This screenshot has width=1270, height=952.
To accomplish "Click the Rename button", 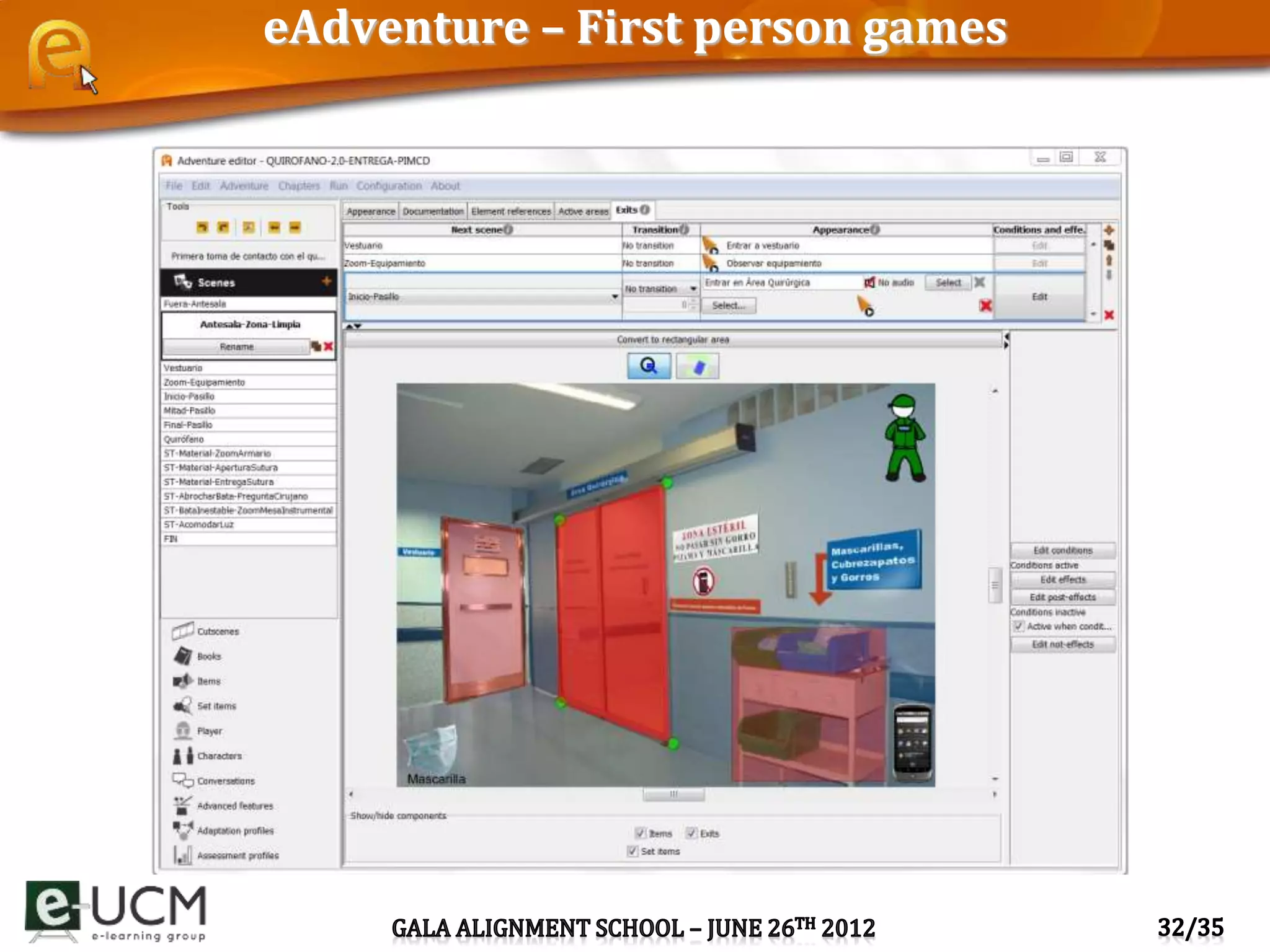I will pos(236,346).
